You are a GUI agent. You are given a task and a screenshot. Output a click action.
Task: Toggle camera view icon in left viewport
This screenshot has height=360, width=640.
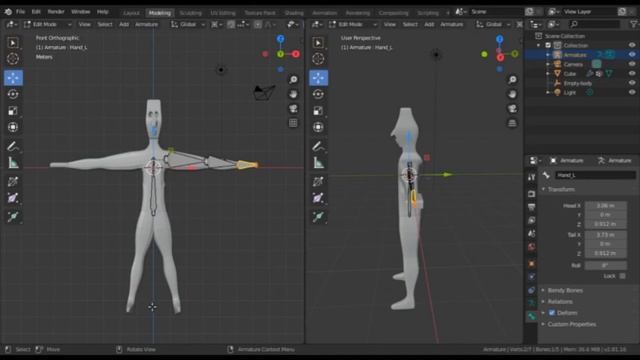tap(293, 109)
